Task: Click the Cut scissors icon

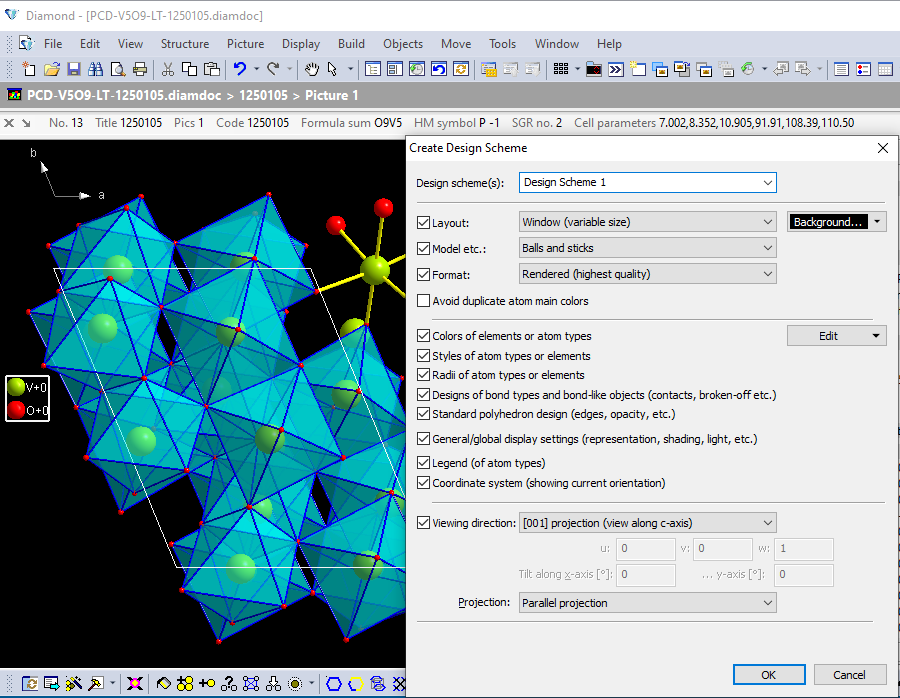Action: pyautogui.click(x=167, y=69)
